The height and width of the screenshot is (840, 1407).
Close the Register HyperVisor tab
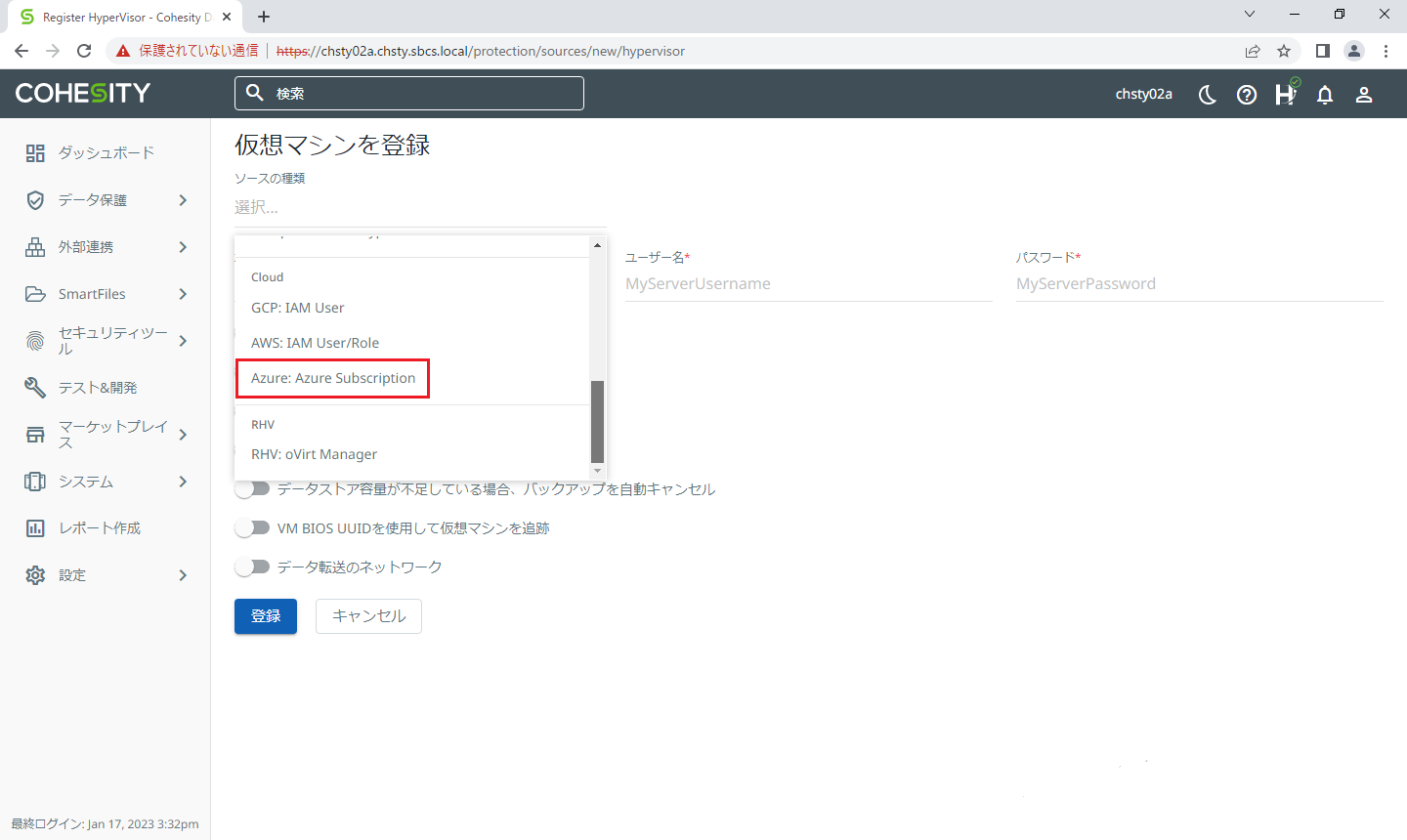click(228, 18)
